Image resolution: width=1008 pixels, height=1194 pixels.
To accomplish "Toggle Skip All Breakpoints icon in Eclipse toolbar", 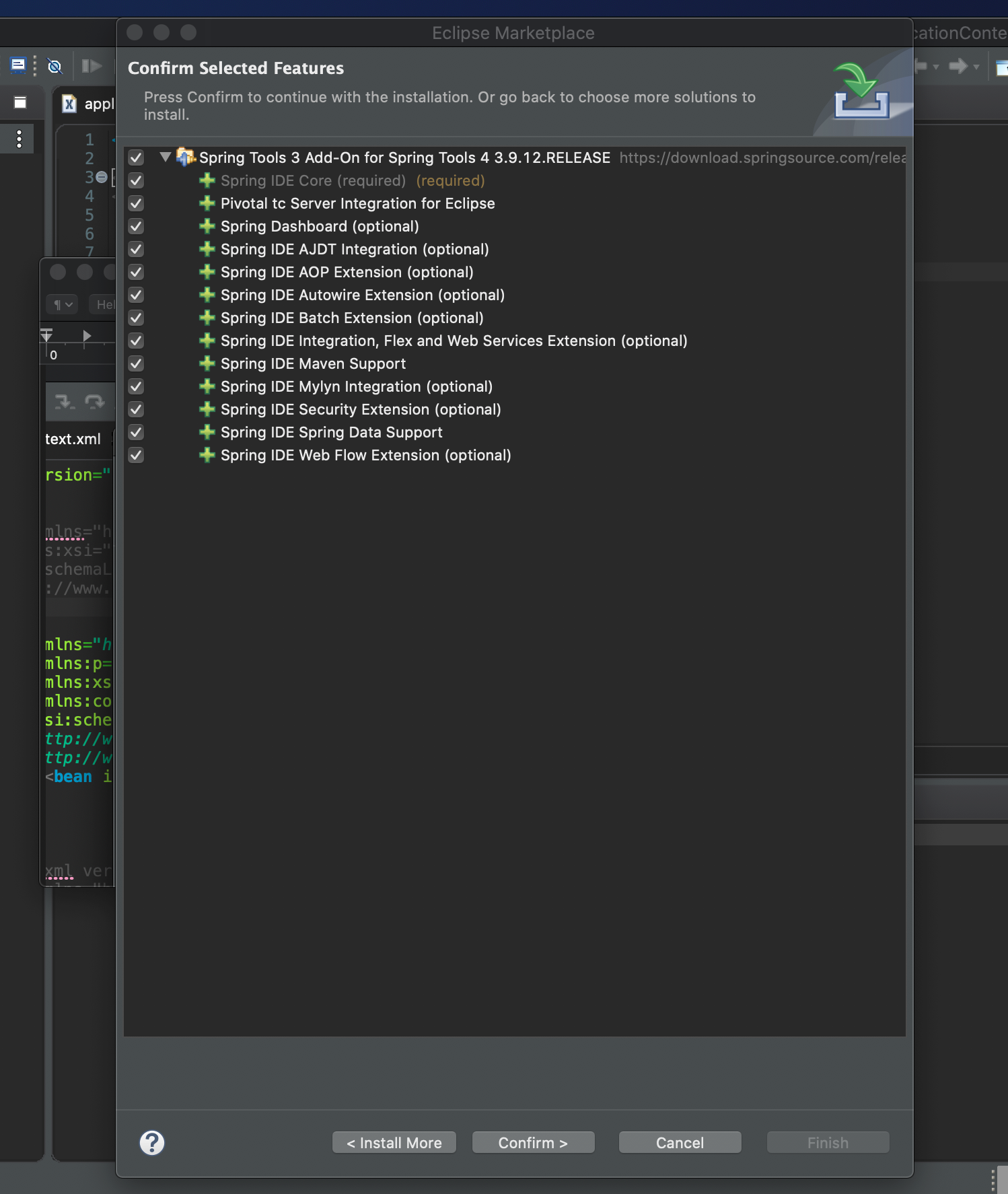I will (55, 66).
